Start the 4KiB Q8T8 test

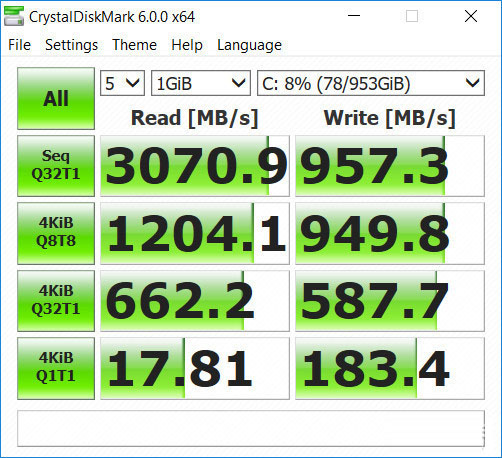(x=56, y=233)
